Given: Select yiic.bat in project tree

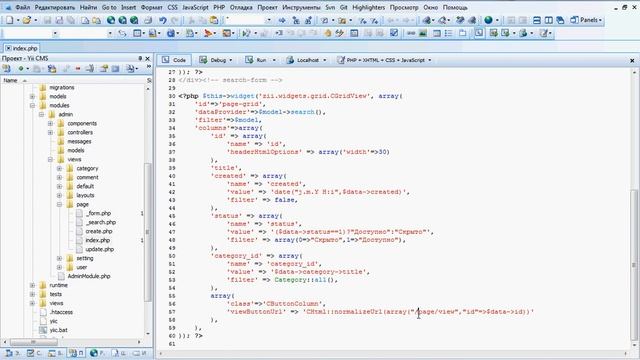Looking at the screenshot, I should (58, 330).
